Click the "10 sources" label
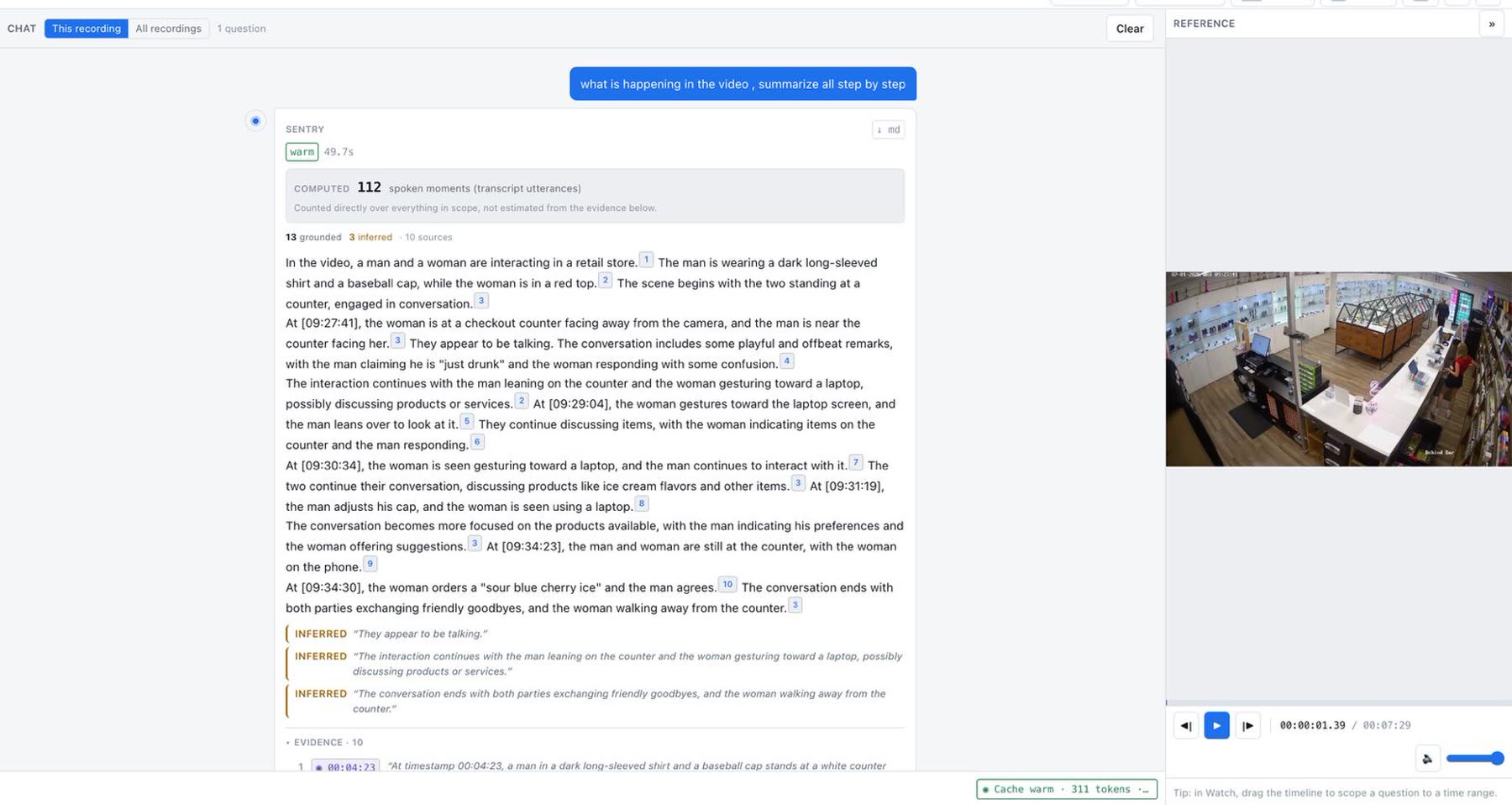Image resolution: width=1512 pixels, height=805 pixels. tap(428, 237)
